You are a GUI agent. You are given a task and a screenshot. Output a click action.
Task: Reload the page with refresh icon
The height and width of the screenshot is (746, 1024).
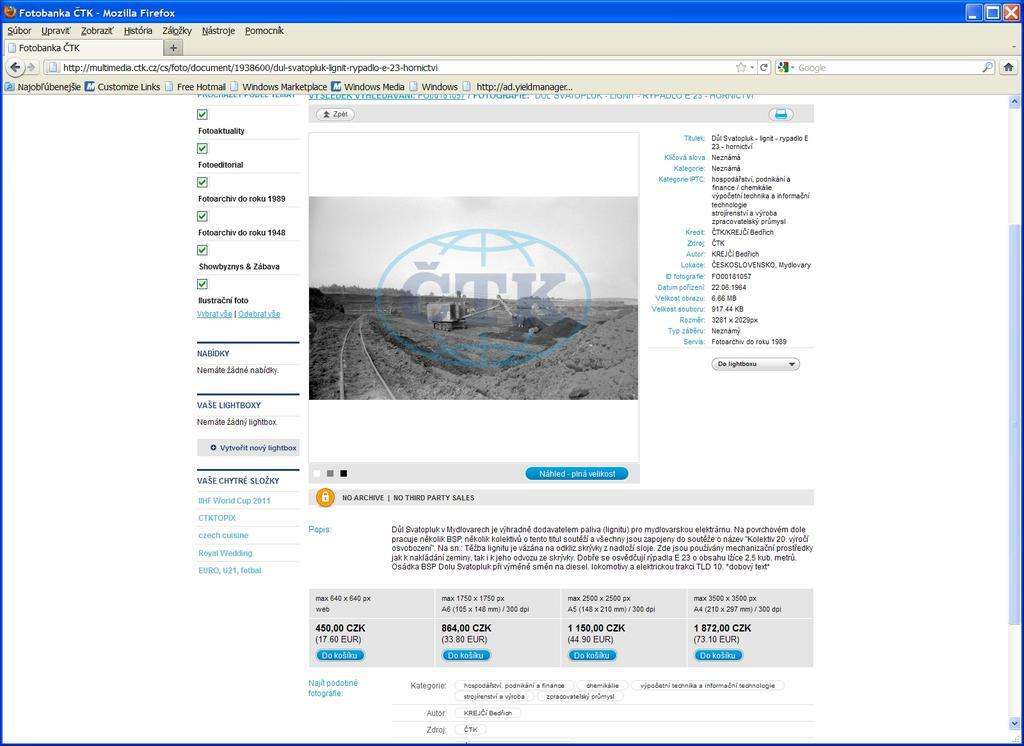click(x=763, y=67)
